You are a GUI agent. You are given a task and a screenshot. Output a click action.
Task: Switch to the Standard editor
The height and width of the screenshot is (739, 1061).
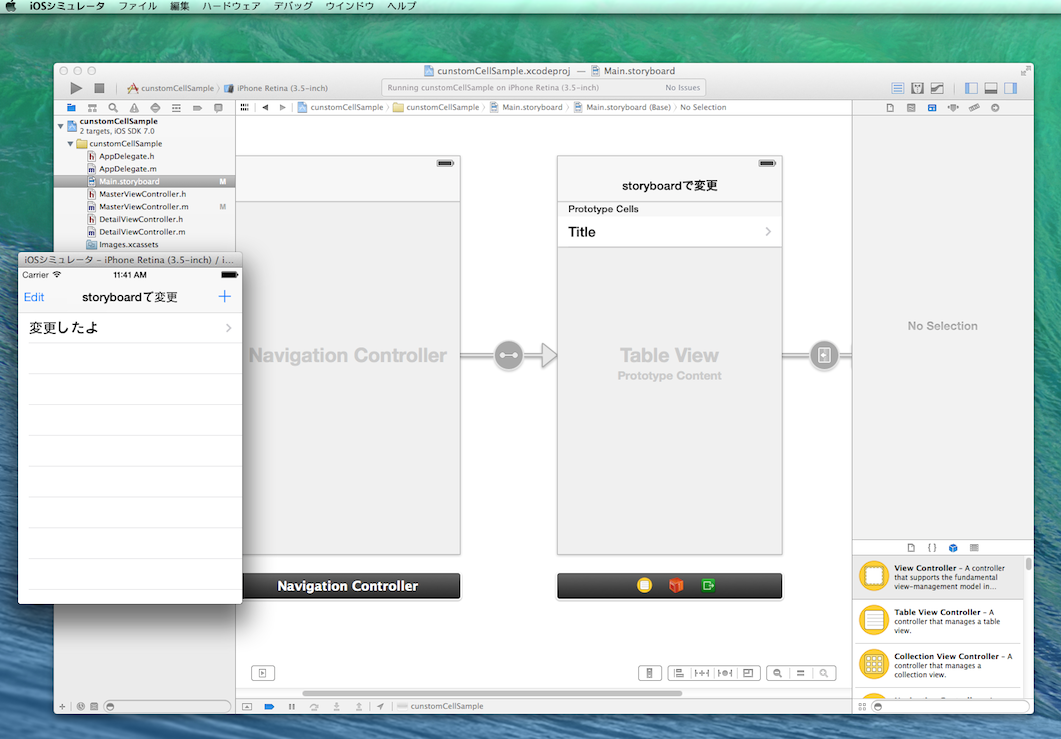pyautogui.click(x=897, y=88)
